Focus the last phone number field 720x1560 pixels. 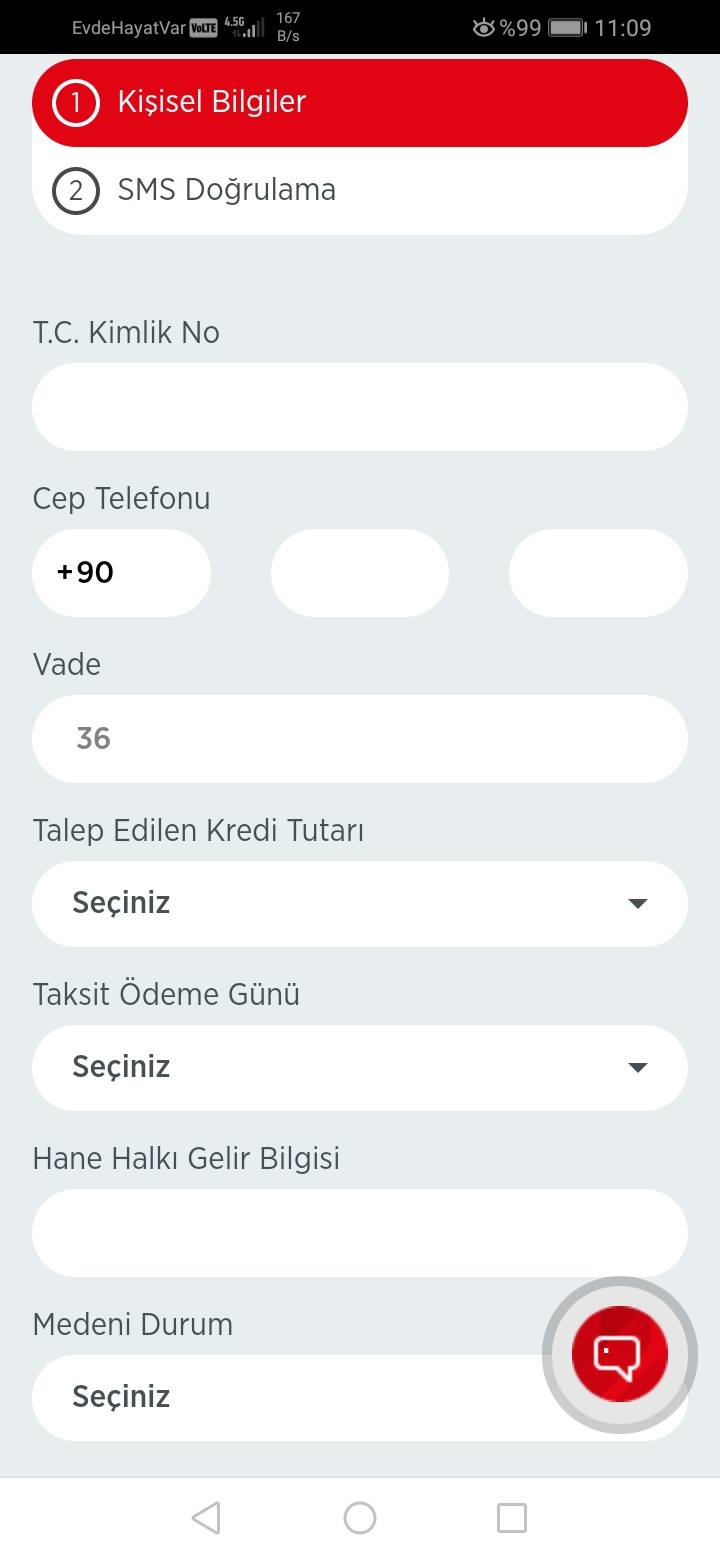tap(598, 573)
